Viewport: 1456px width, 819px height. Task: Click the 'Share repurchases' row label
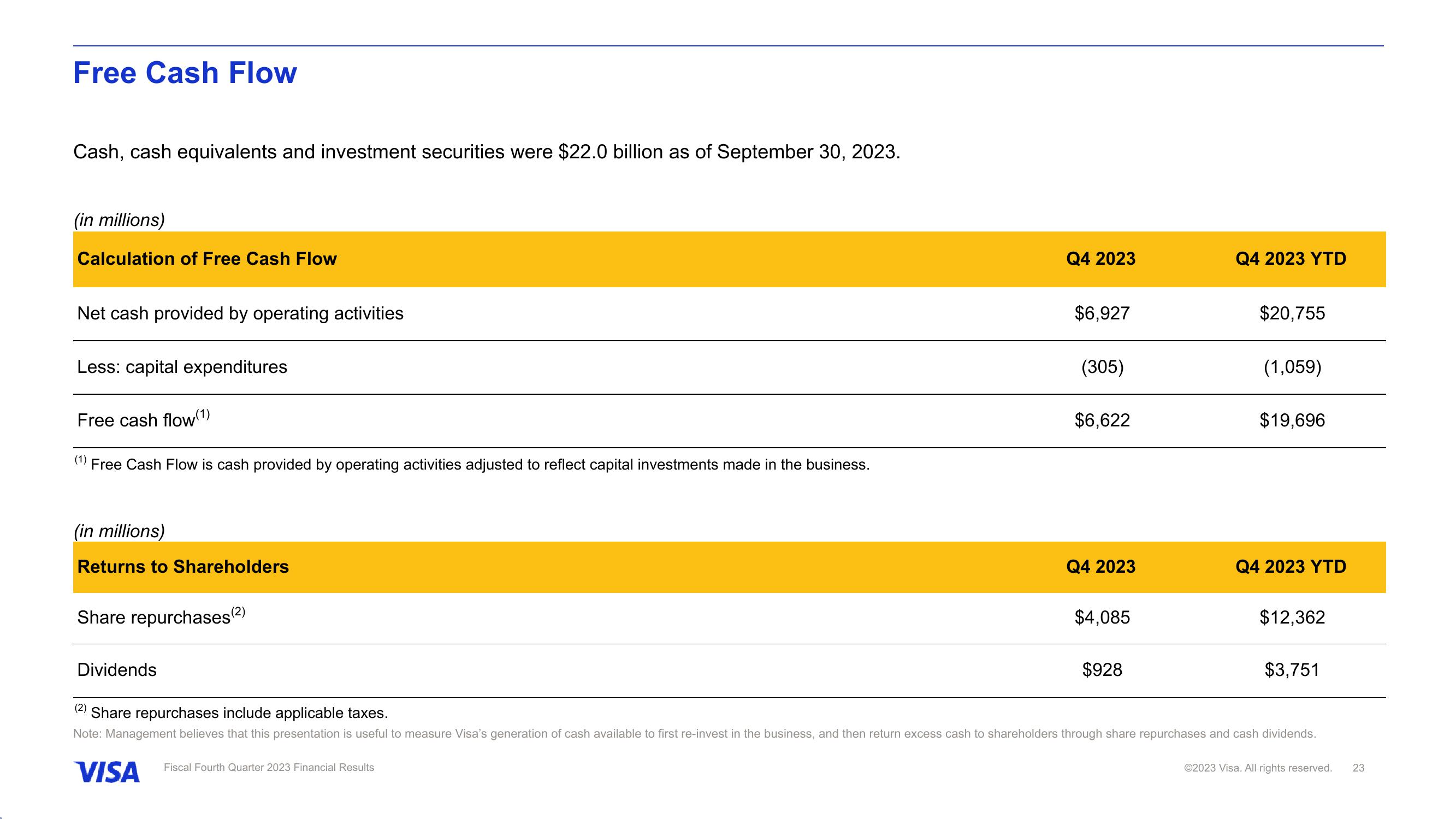coord(161,616)
